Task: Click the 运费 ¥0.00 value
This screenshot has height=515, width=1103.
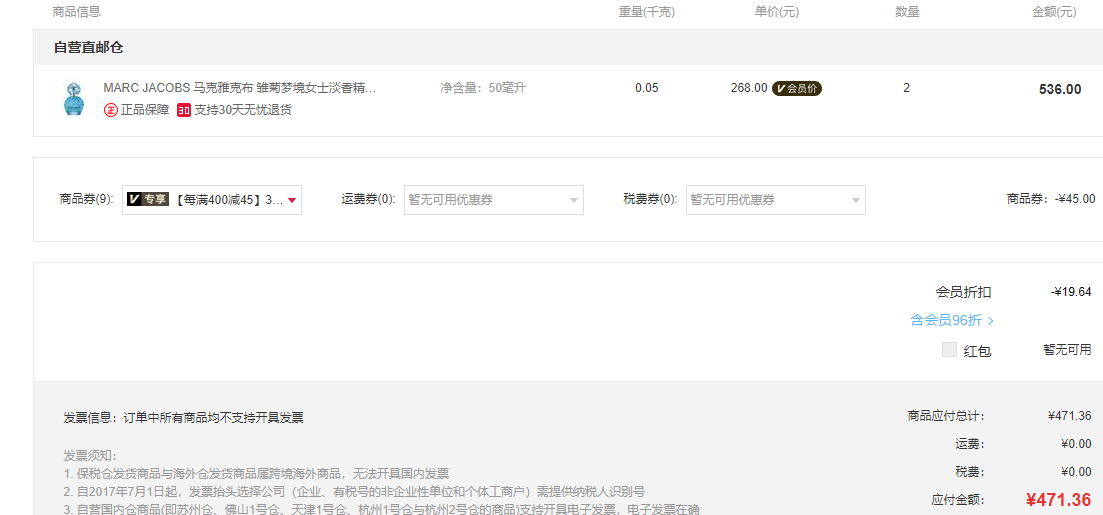Action: coord(1076,444)
